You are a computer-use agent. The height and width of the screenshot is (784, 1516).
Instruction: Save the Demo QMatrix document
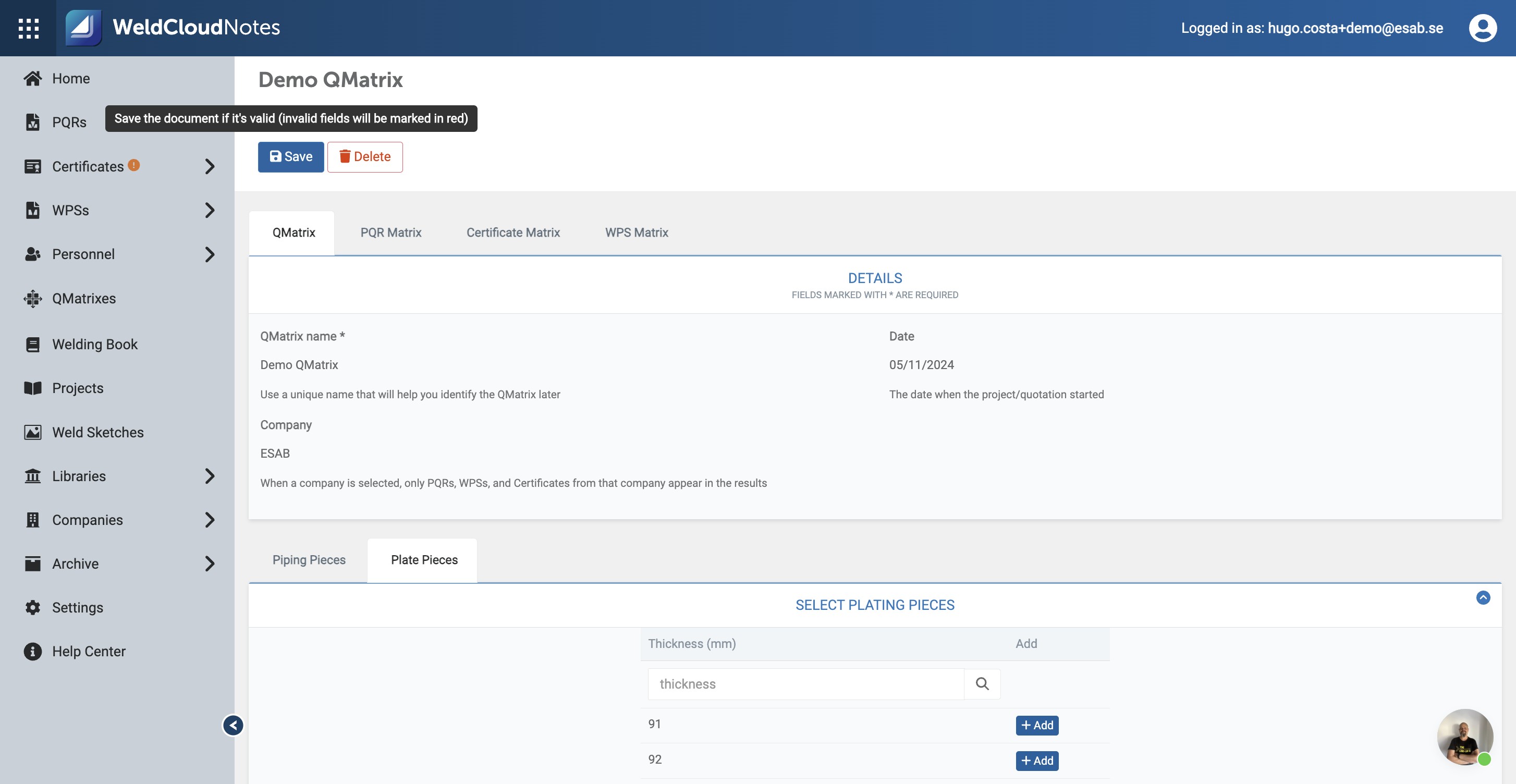(x=291, y=157)
